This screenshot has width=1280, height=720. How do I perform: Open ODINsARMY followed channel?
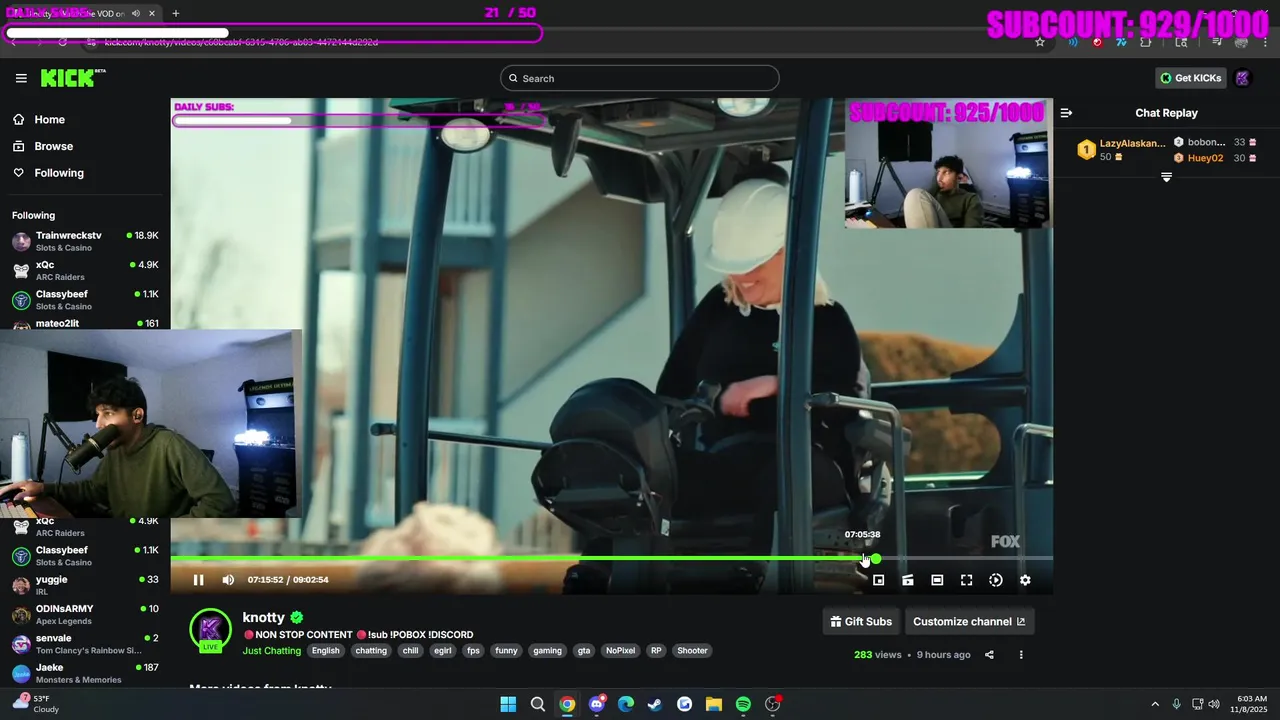85,614
